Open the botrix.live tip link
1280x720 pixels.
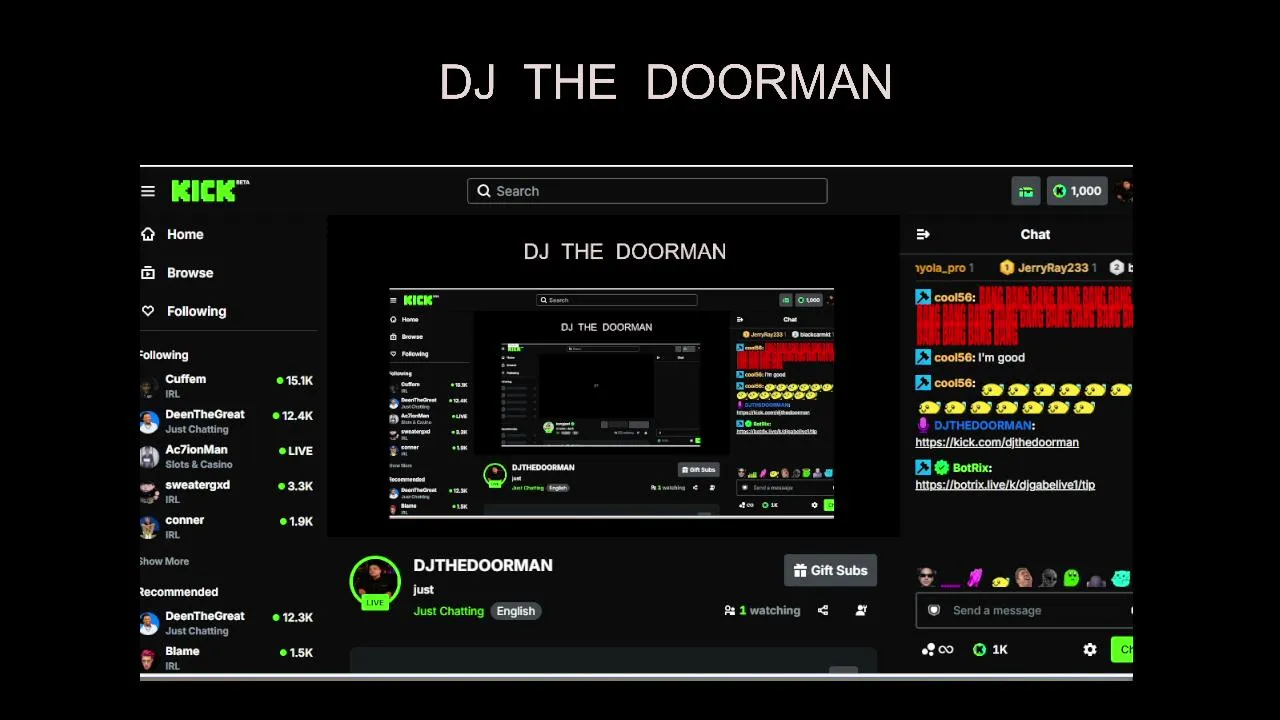pyautogui.click(x=1005, y=484)
